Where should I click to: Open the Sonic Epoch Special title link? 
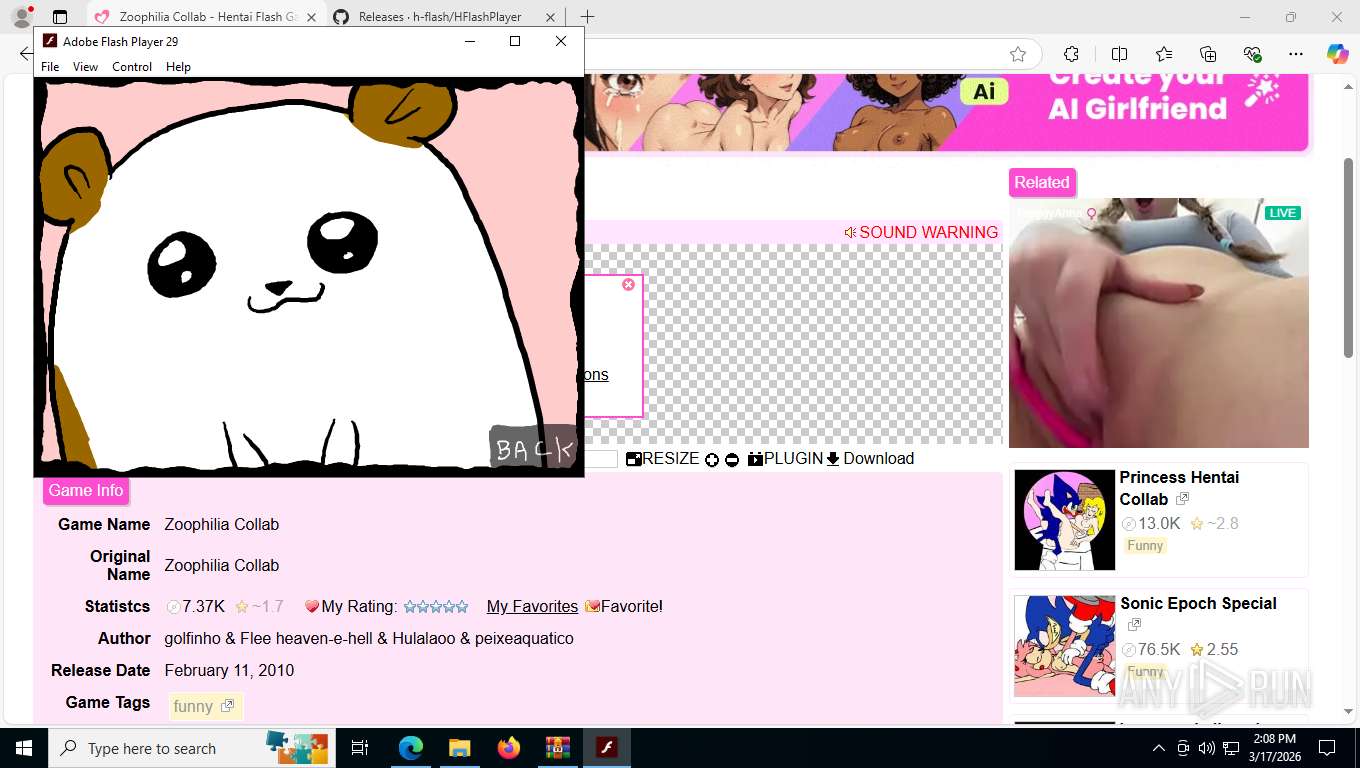(1198, 603)
